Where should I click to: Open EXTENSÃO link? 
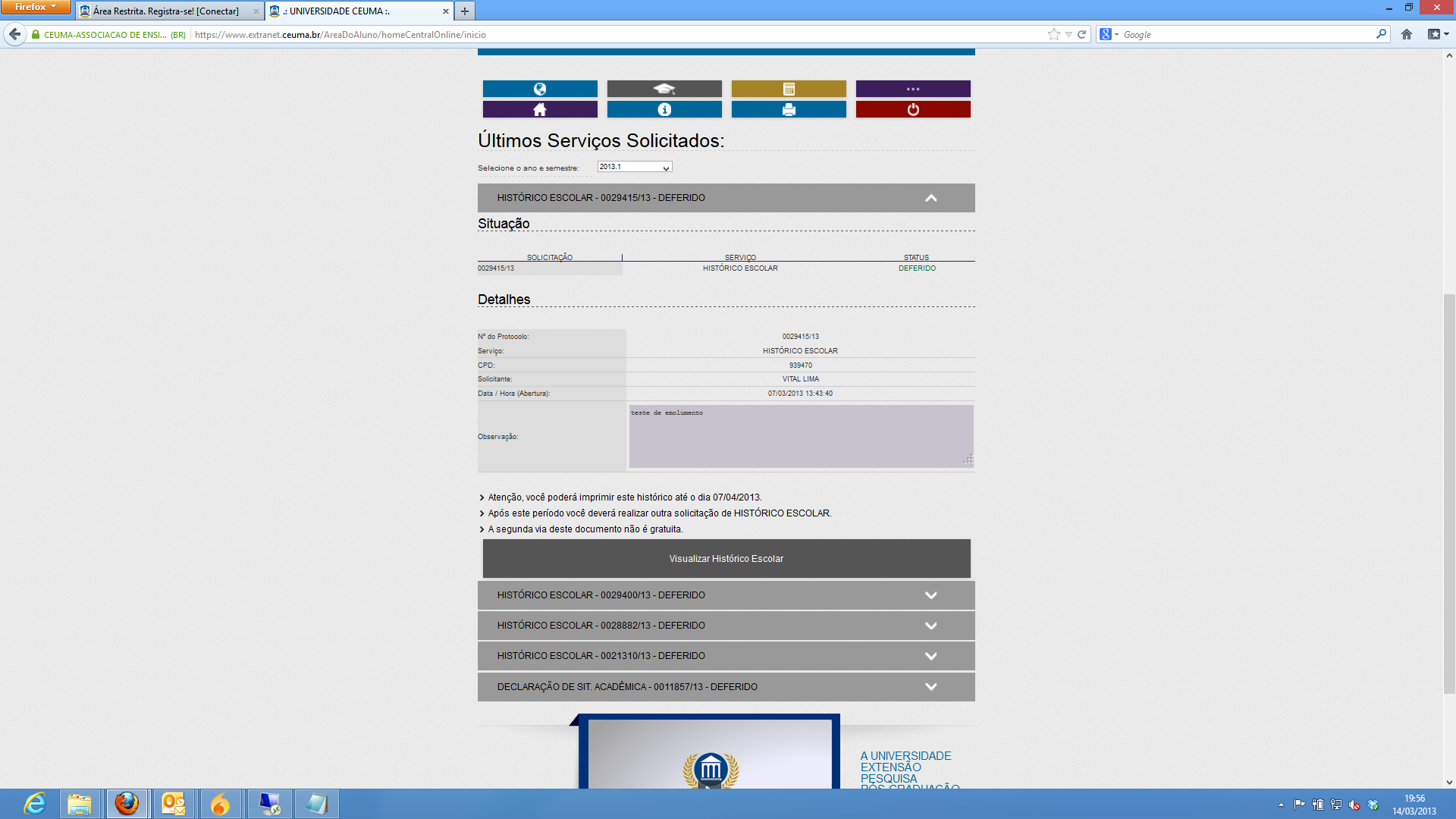[891, 767]
